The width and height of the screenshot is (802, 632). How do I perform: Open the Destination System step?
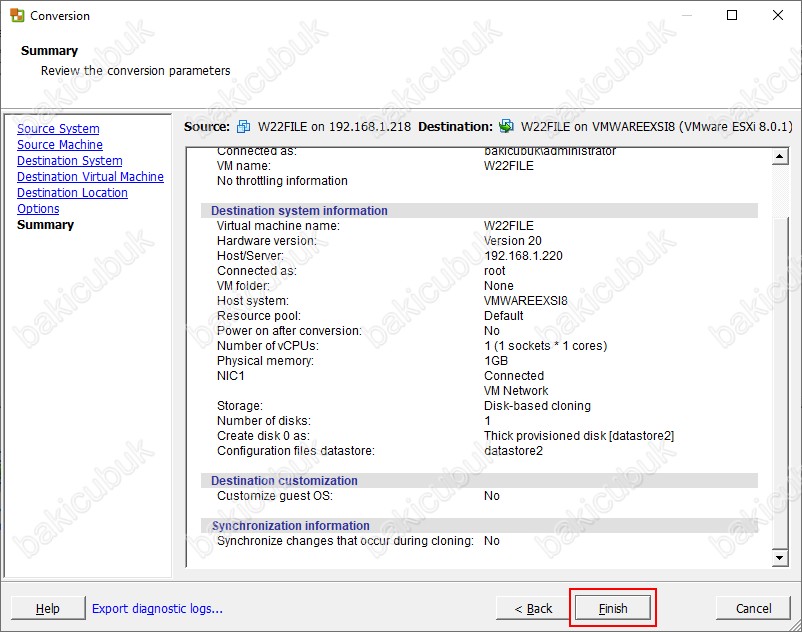pyautogui.click(x=70, y=161)
